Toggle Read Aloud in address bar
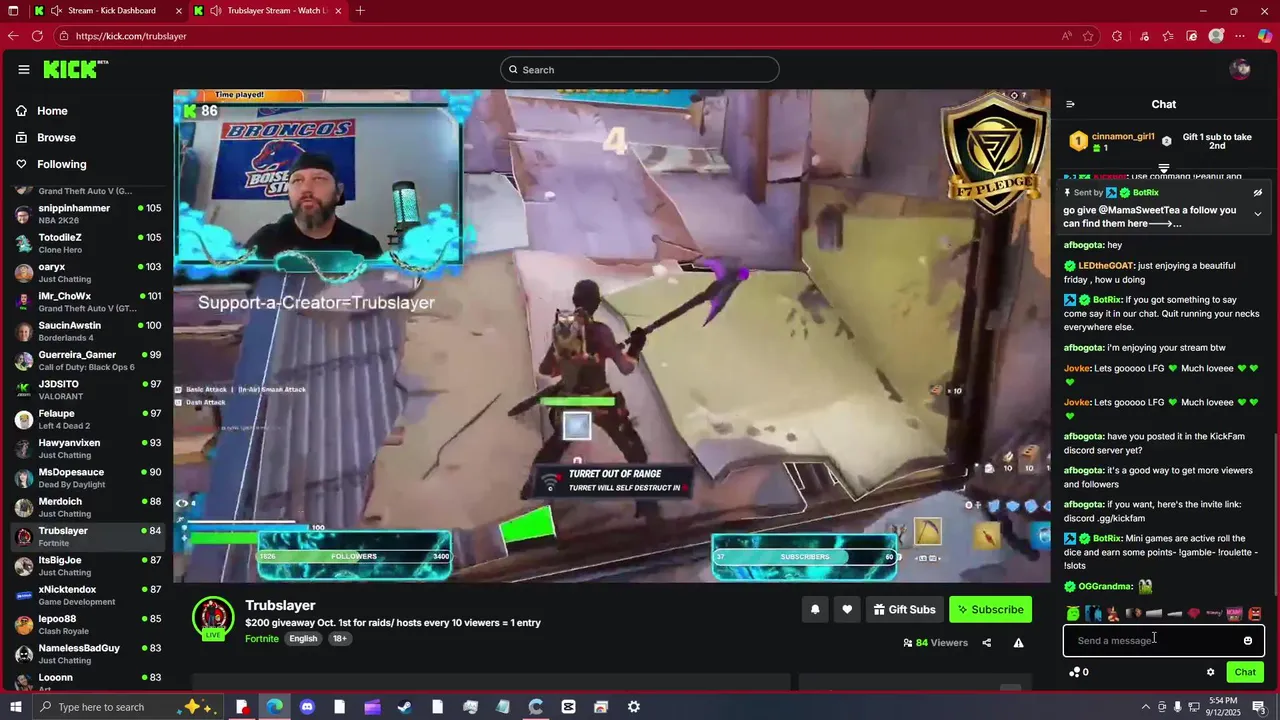Screen dimensions: 1280x720 [x=1067, y=36]
